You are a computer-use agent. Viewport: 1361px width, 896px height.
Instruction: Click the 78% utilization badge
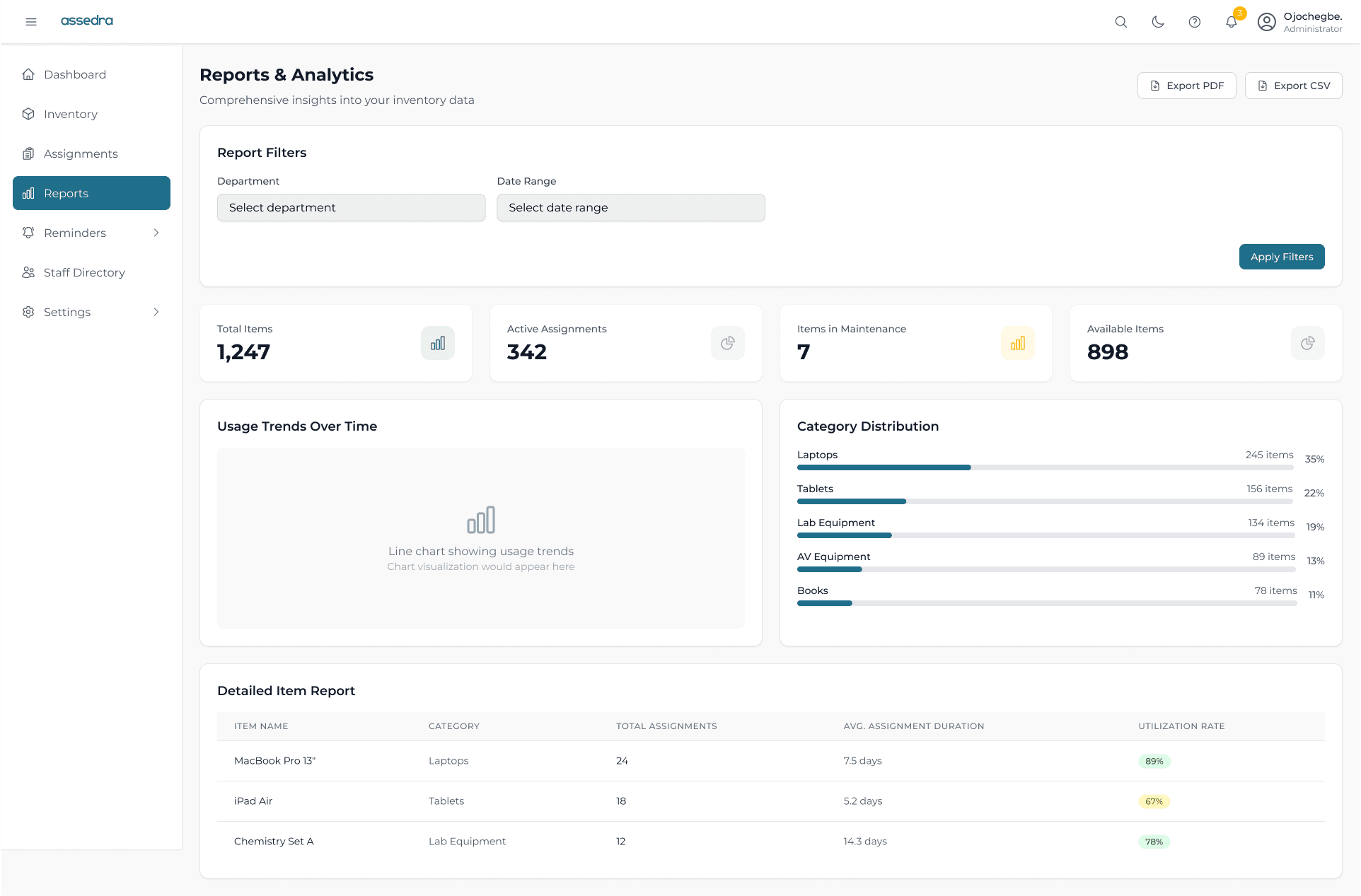[x=1154, y=842]
